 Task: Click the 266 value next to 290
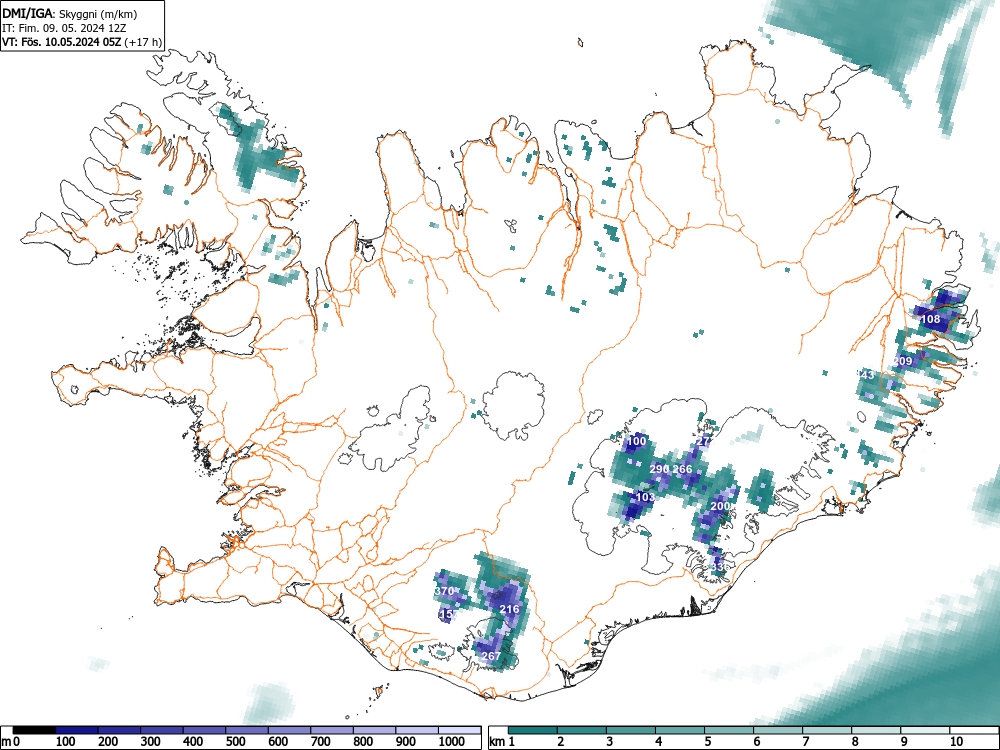click(x=682, y=469)
